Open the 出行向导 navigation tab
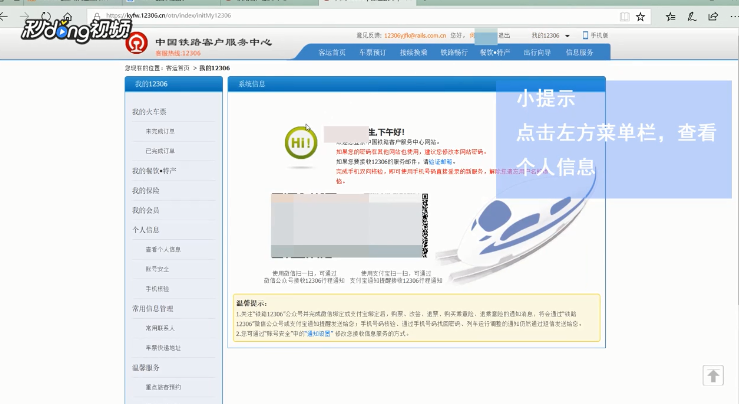The width and height of the screenshot is (739, 404). (537, 53)
